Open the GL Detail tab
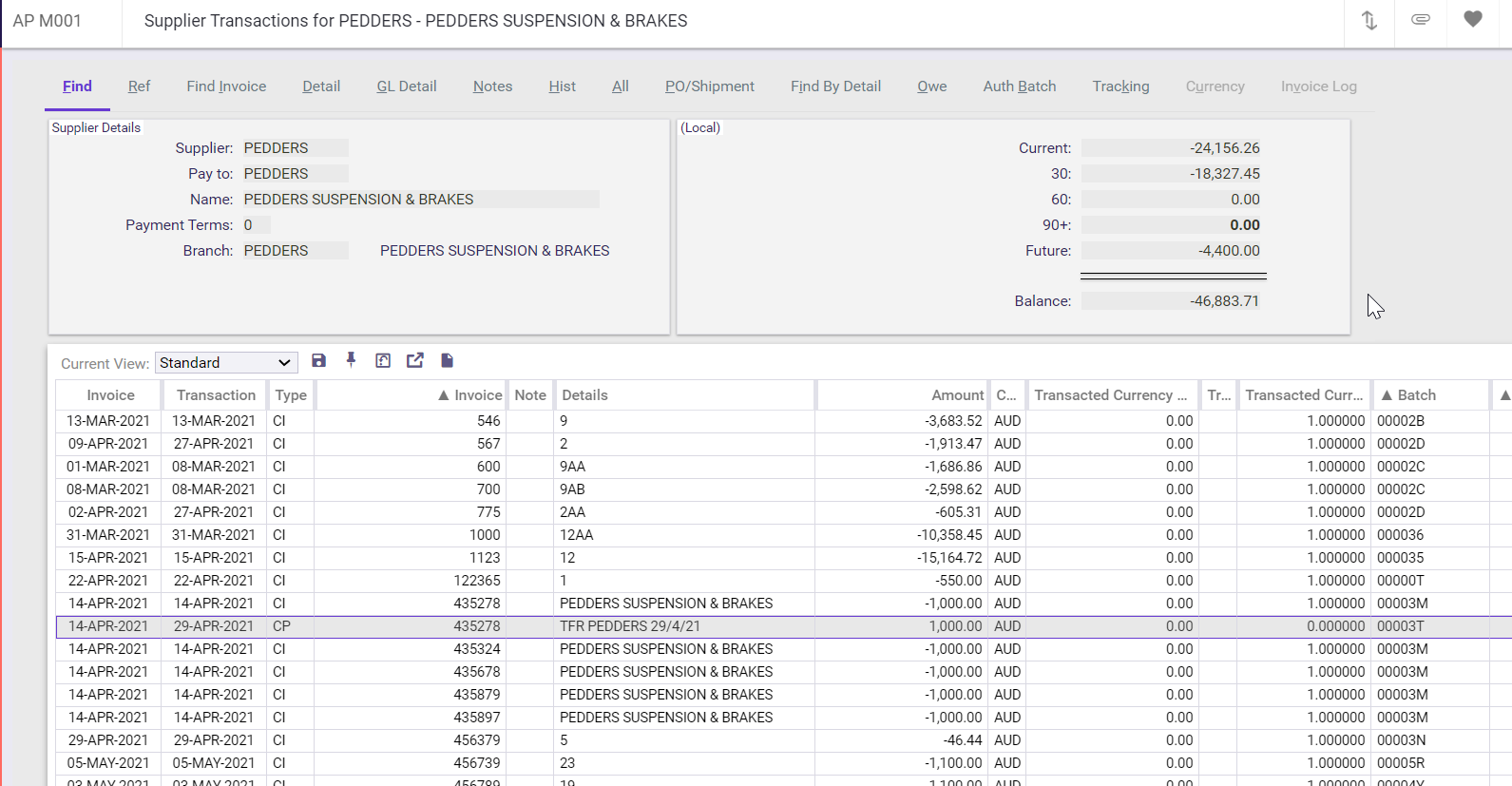 coord(407,86)
